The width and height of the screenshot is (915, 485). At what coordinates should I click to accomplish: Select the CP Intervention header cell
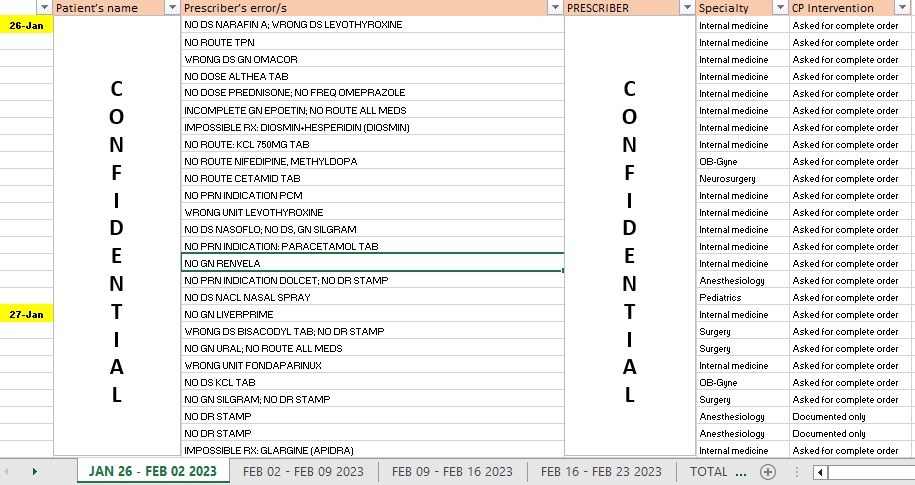point(850,8)
